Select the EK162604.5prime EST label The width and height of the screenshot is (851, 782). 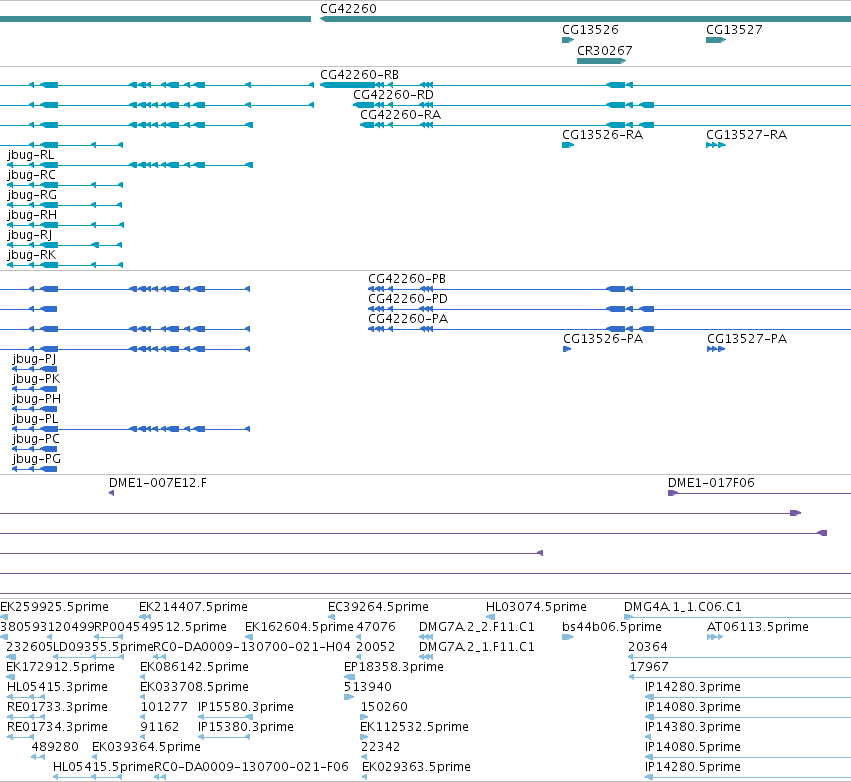(299, 627)
